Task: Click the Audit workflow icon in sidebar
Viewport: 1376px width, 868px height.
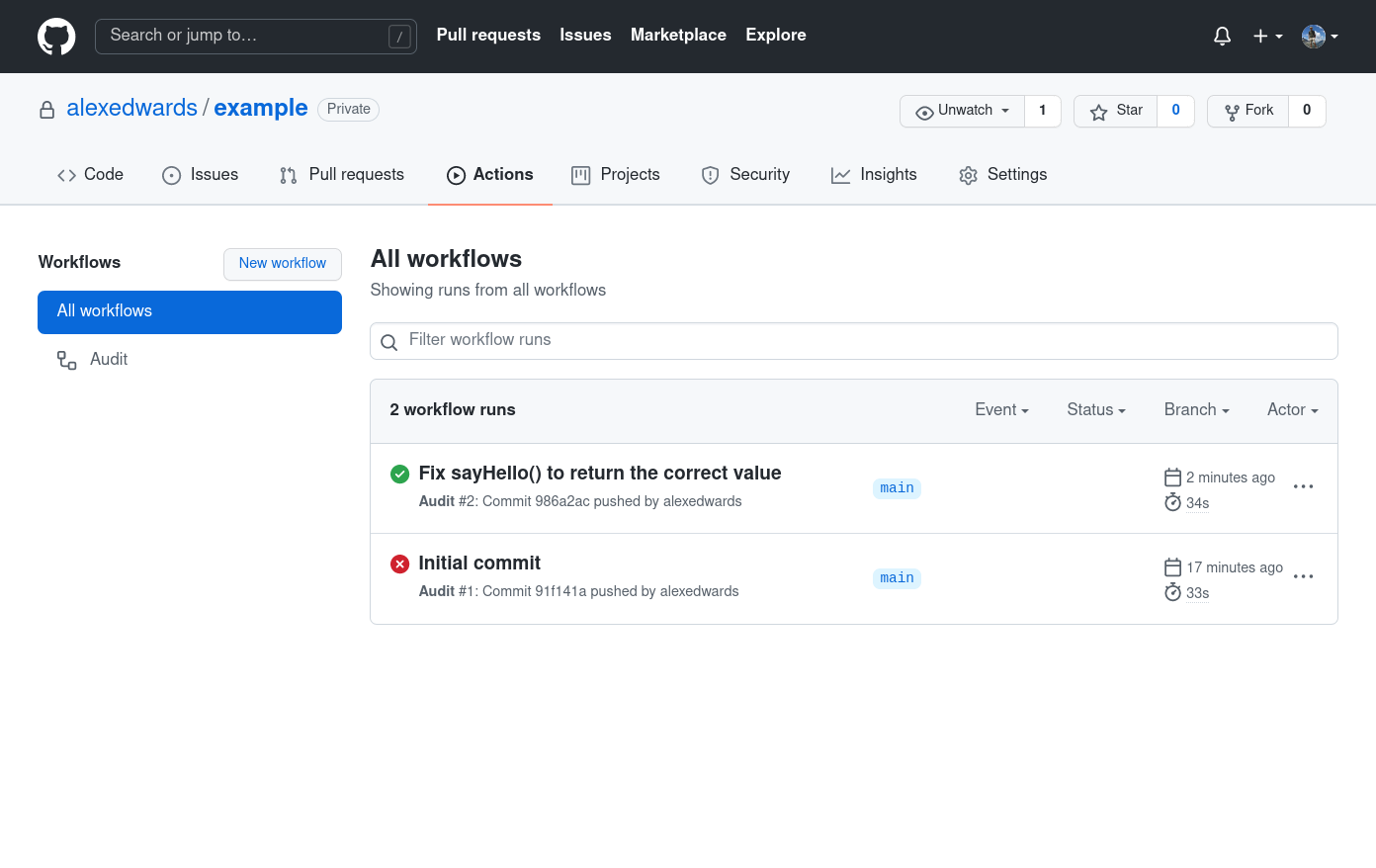Action: click(x=65, y=359)
